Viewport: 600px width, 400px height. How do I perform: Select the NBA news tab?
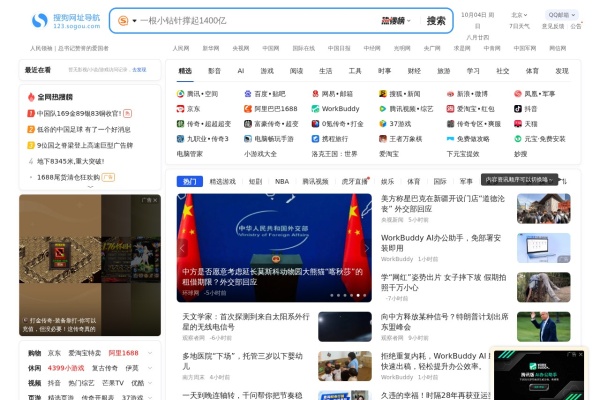(x=282, y=181)
